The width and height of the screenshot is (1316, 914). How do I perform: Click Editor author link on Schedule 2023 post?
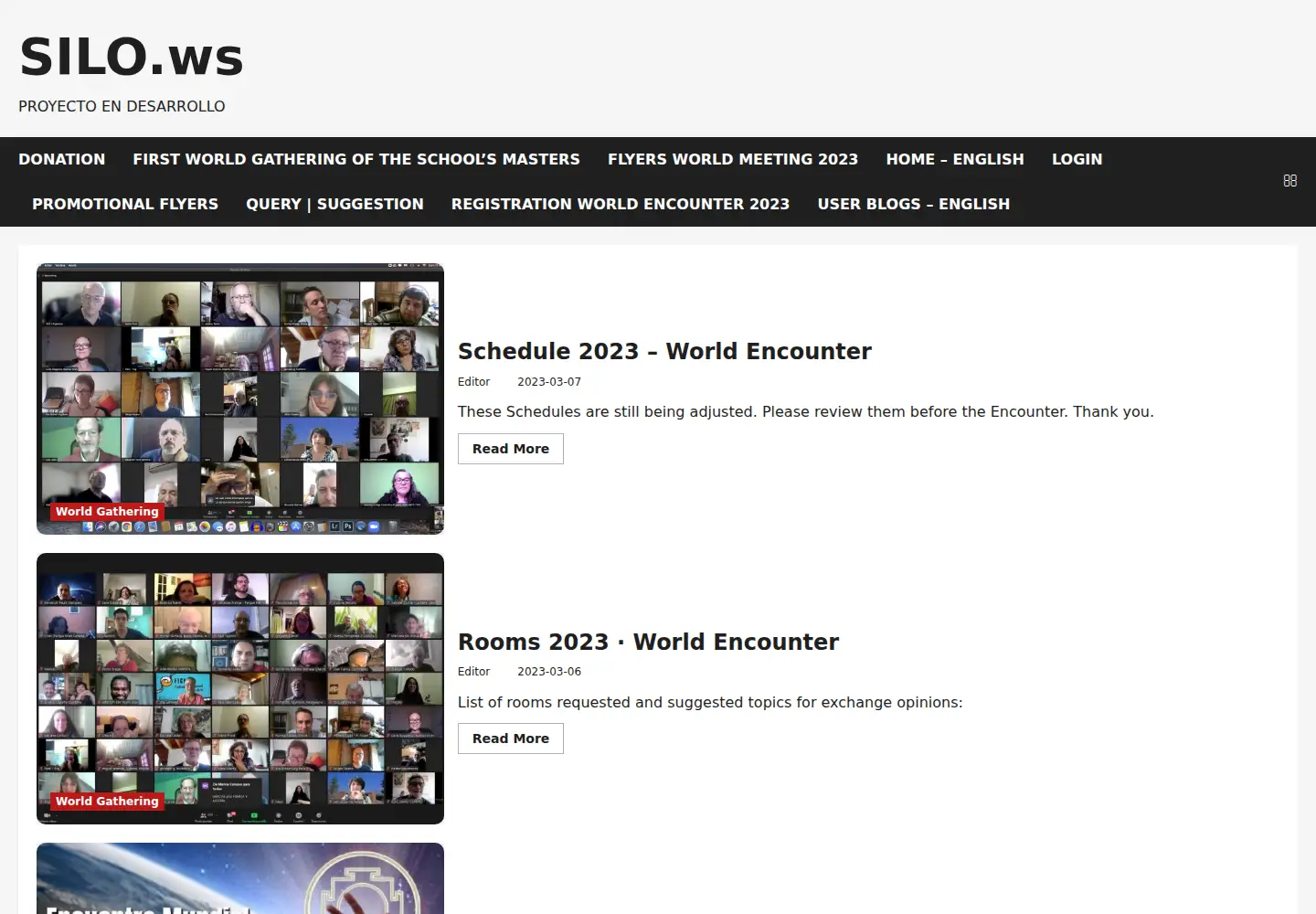coord(473,382)
